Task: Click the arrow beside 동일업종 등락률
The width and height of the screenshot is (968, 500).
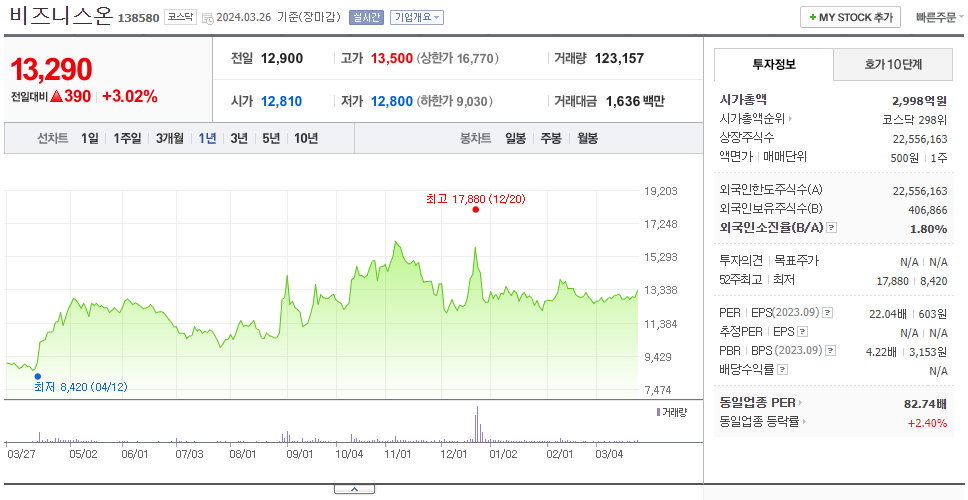Action: 804,422
